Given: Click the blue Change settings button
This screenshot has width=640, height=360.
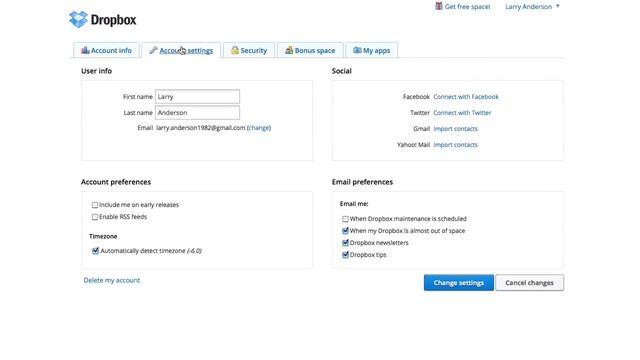Looking at the screenshot, I should pyautogui.click(x=459, y=282).
